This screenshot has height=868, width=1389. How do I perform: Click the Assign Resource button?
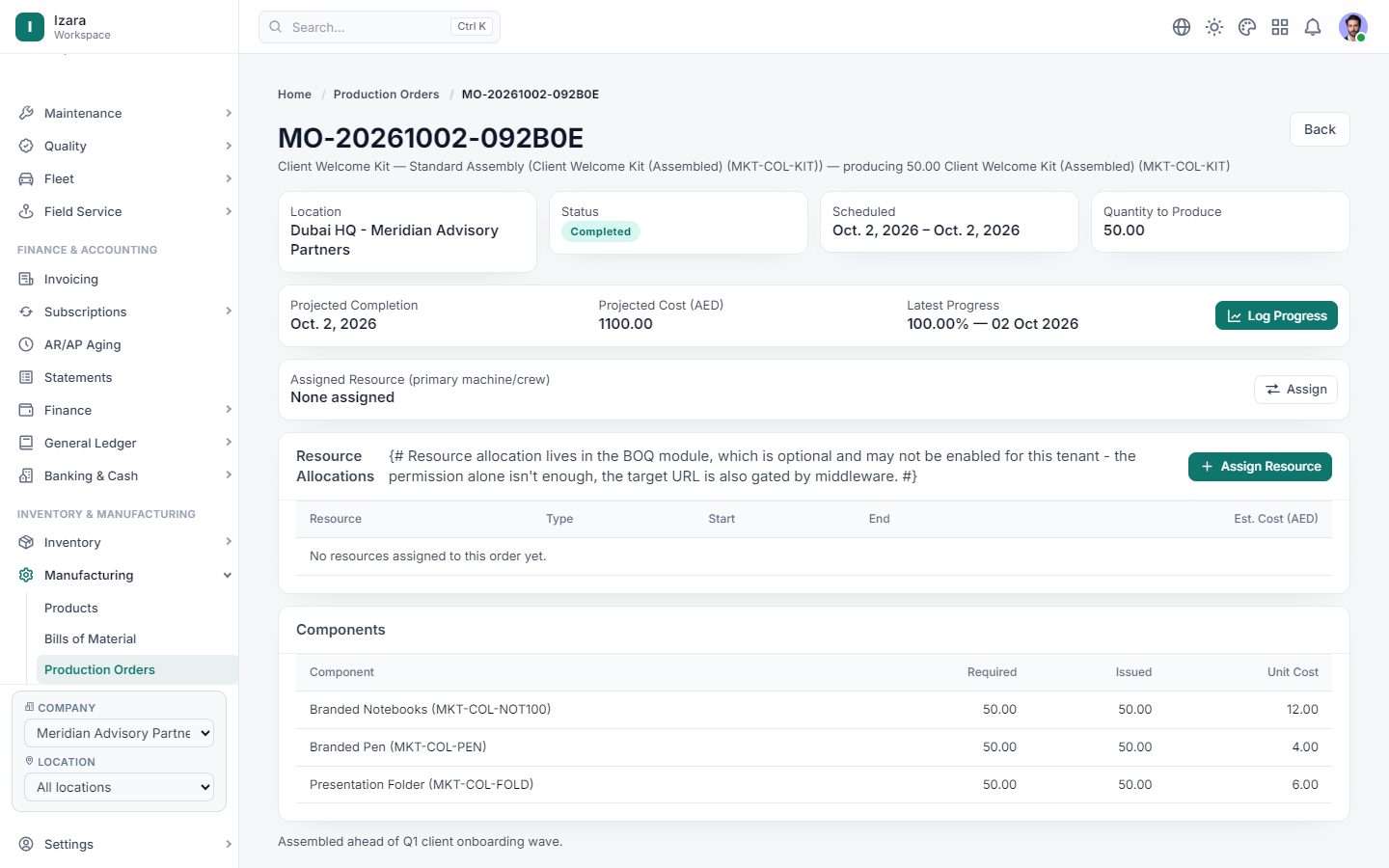(1260, 466)
